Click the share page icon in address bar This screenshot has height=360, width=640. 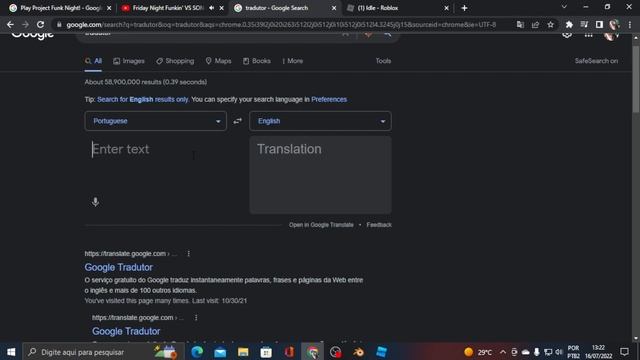pyautogui.click(x=535, y=24)
